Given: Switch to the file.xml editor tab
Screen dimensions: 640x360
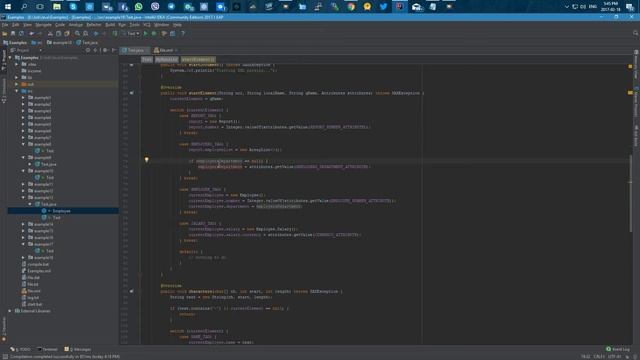Looking at the screenshot, I should point(166,50).
